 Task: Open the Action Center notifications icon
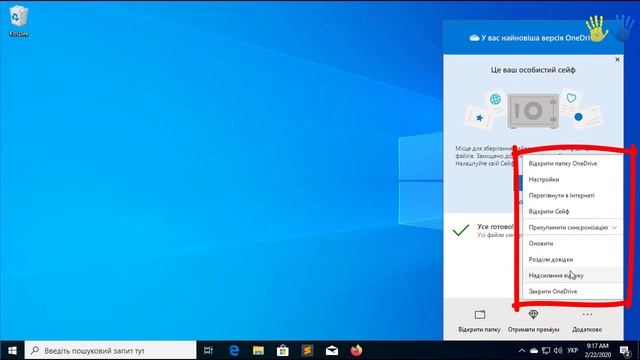[625, 350]
